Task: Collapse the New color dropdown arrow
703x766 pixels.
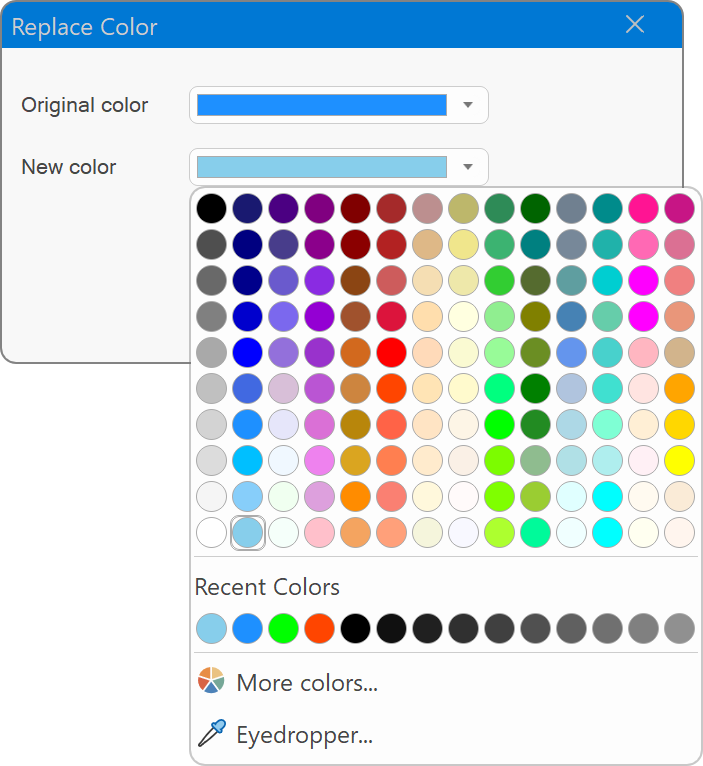Action: pos(467,167)
